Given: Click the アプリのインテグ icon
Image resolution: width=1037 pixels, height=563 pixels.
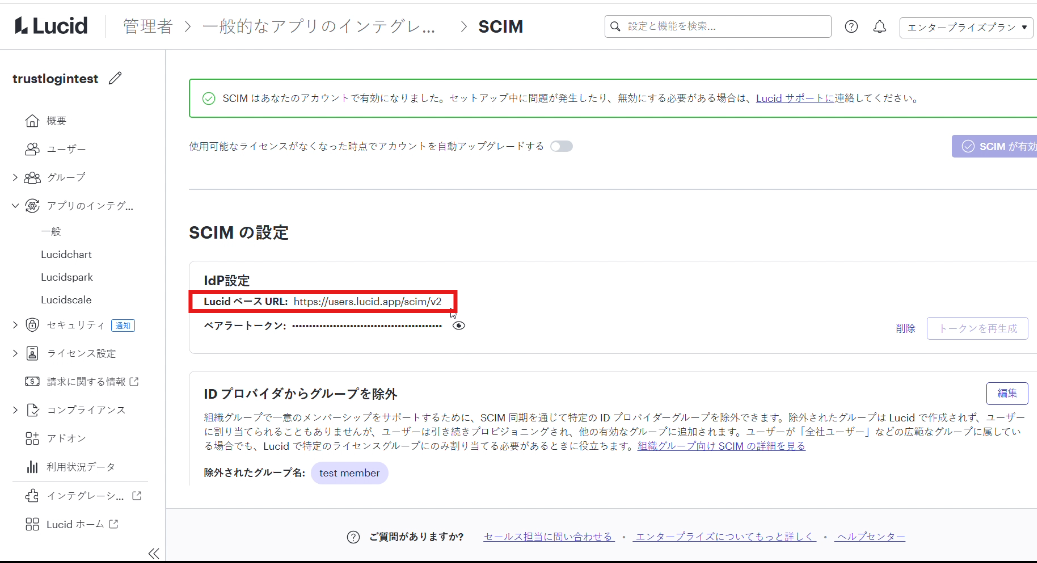Looking at the screenshot, I should pyautogui.click(x=32, y=206).
